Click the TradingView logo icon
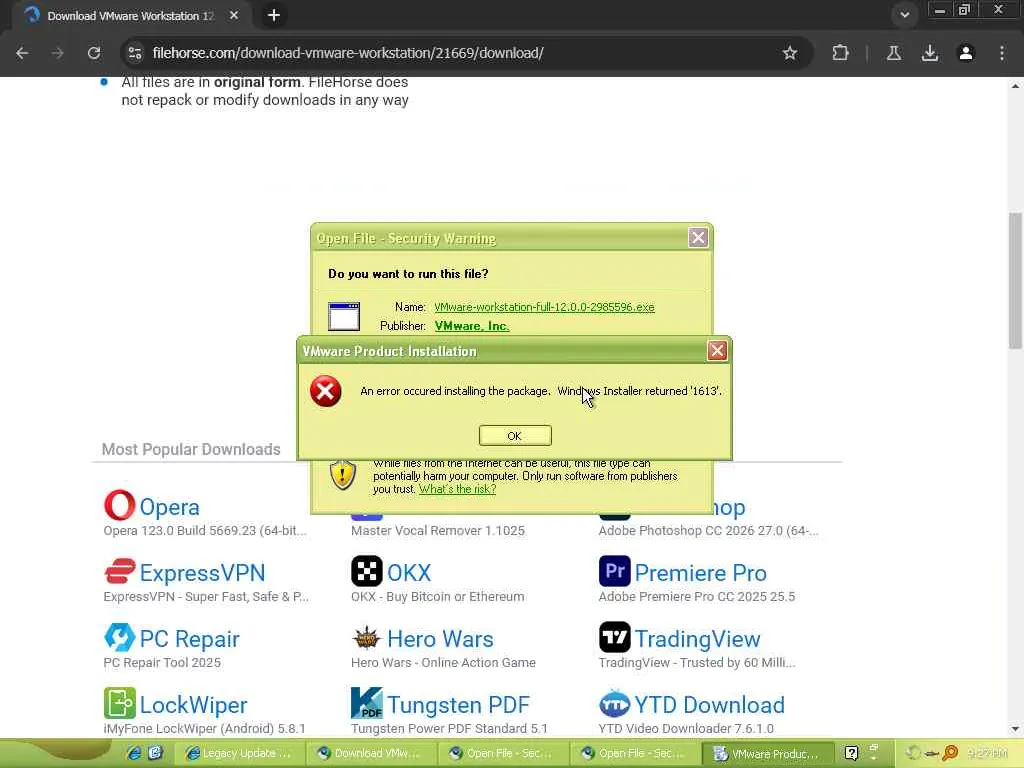Image resolution: width=1024 pixels, height=768 pixels. coord(615,637)
